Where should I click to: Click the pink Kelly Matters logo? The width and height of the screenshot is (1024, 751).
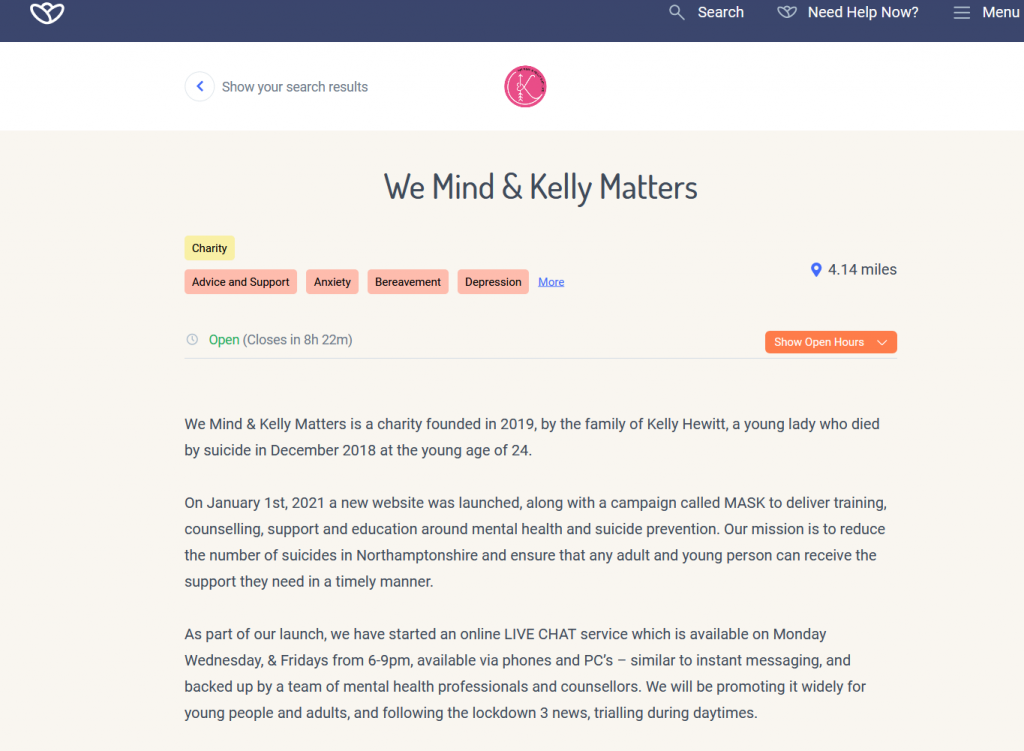(525, 87)
